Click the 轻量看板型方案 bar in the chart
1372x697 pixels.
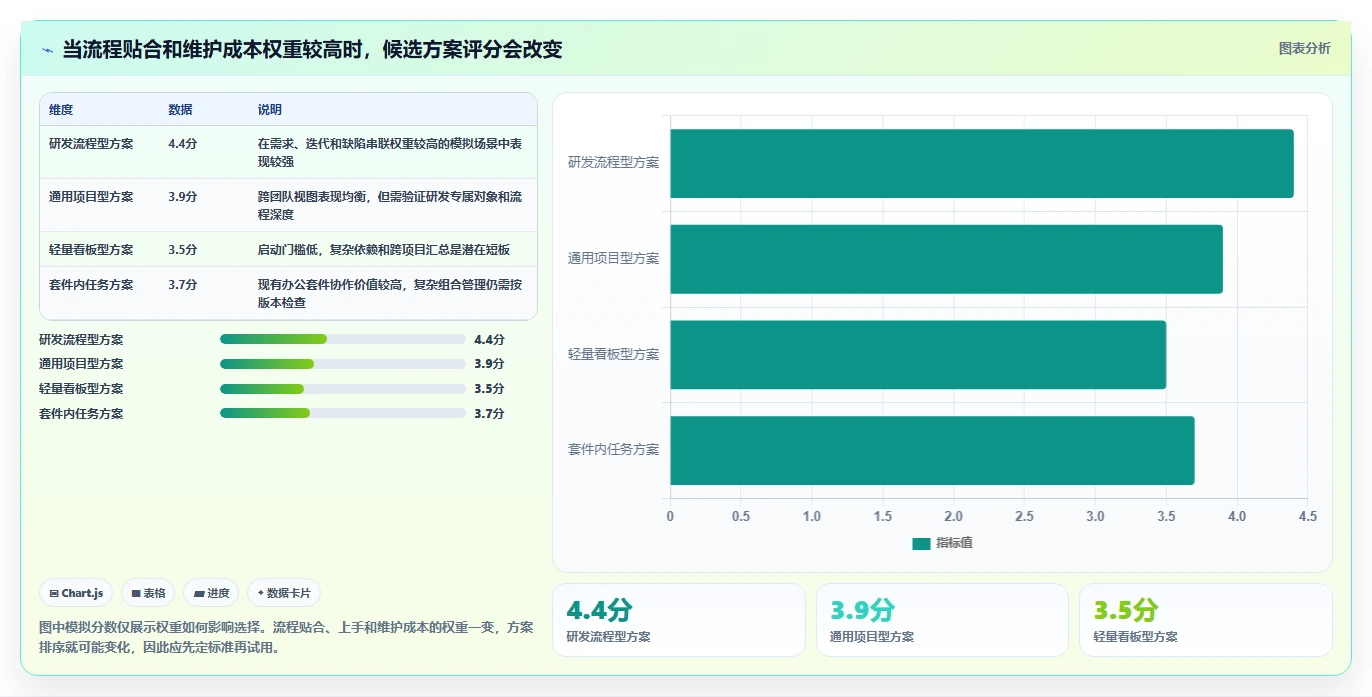coord(918,354)
